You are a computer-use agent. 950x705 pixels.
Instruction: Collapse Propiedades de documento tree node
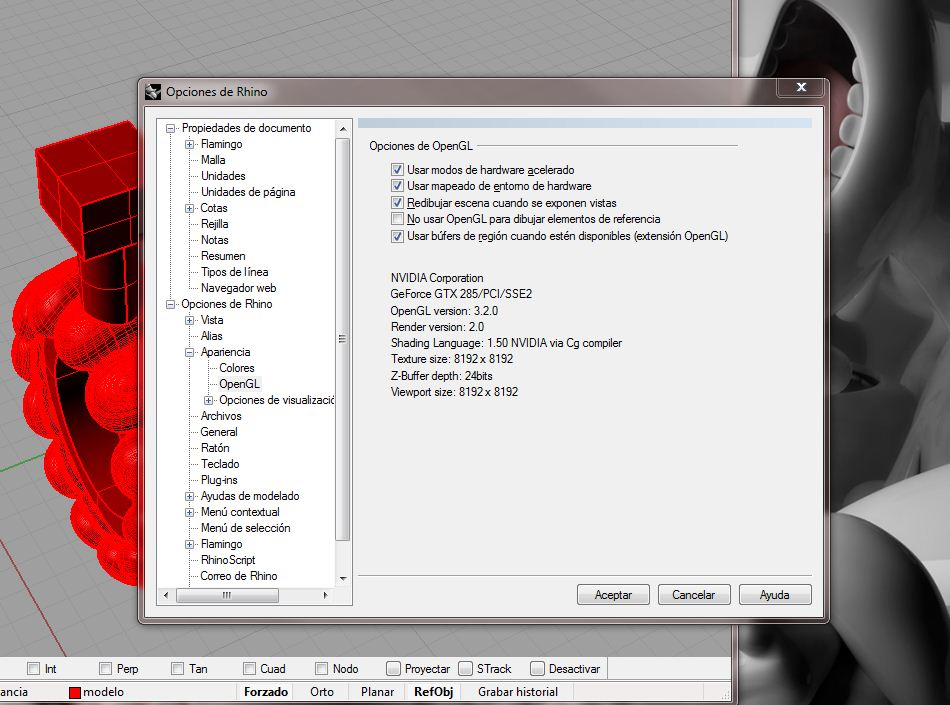[x=171, y=128]
